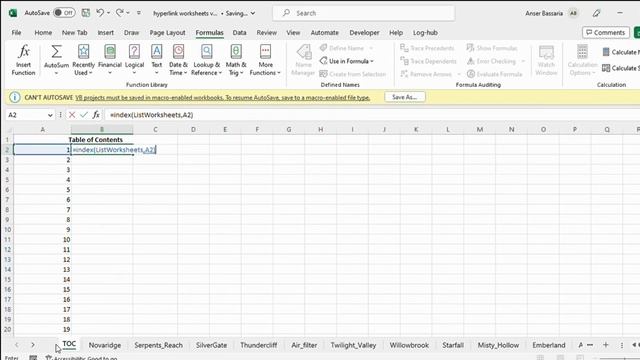Image resolution: width=640 pixels, height=360 pixels.
Task: Select the Thundercliff sheet tab
Action: [x=258, y=345]
